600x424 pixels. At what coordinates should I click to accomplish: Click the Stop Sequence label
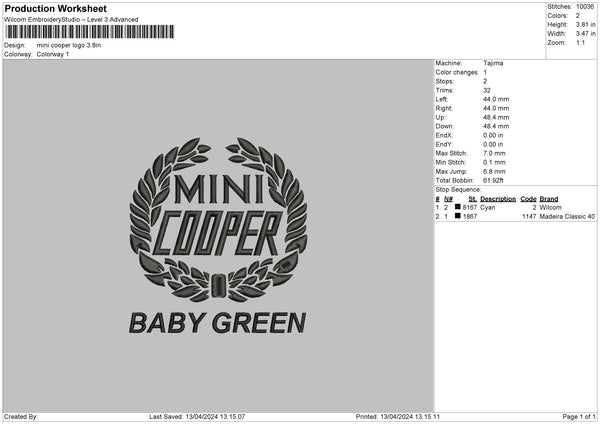[458, 190]
